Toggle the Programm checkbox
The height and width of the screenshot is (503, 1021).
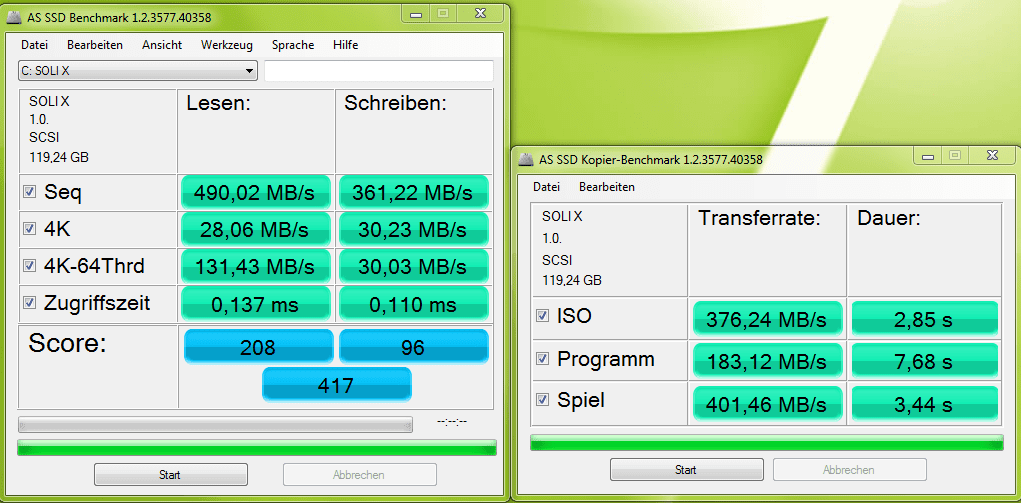point(542,359)
